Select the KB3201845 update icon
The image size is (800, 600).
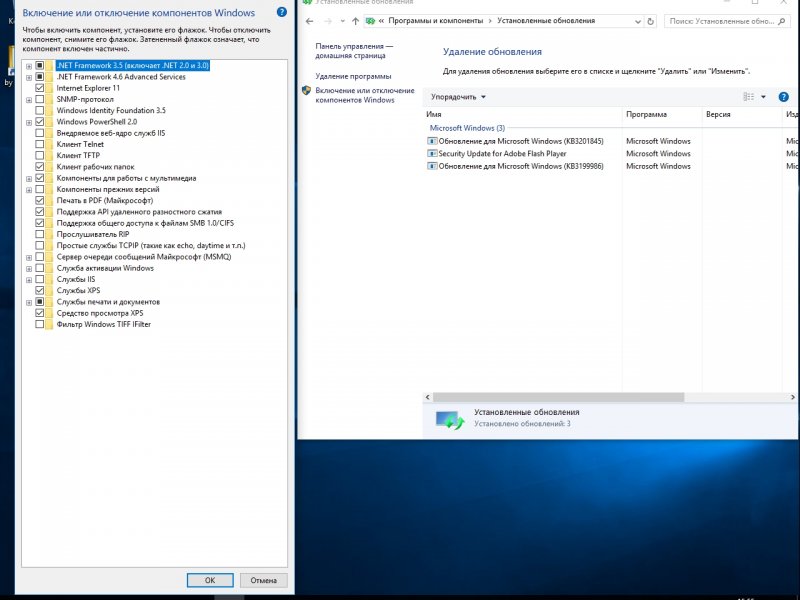432,141
